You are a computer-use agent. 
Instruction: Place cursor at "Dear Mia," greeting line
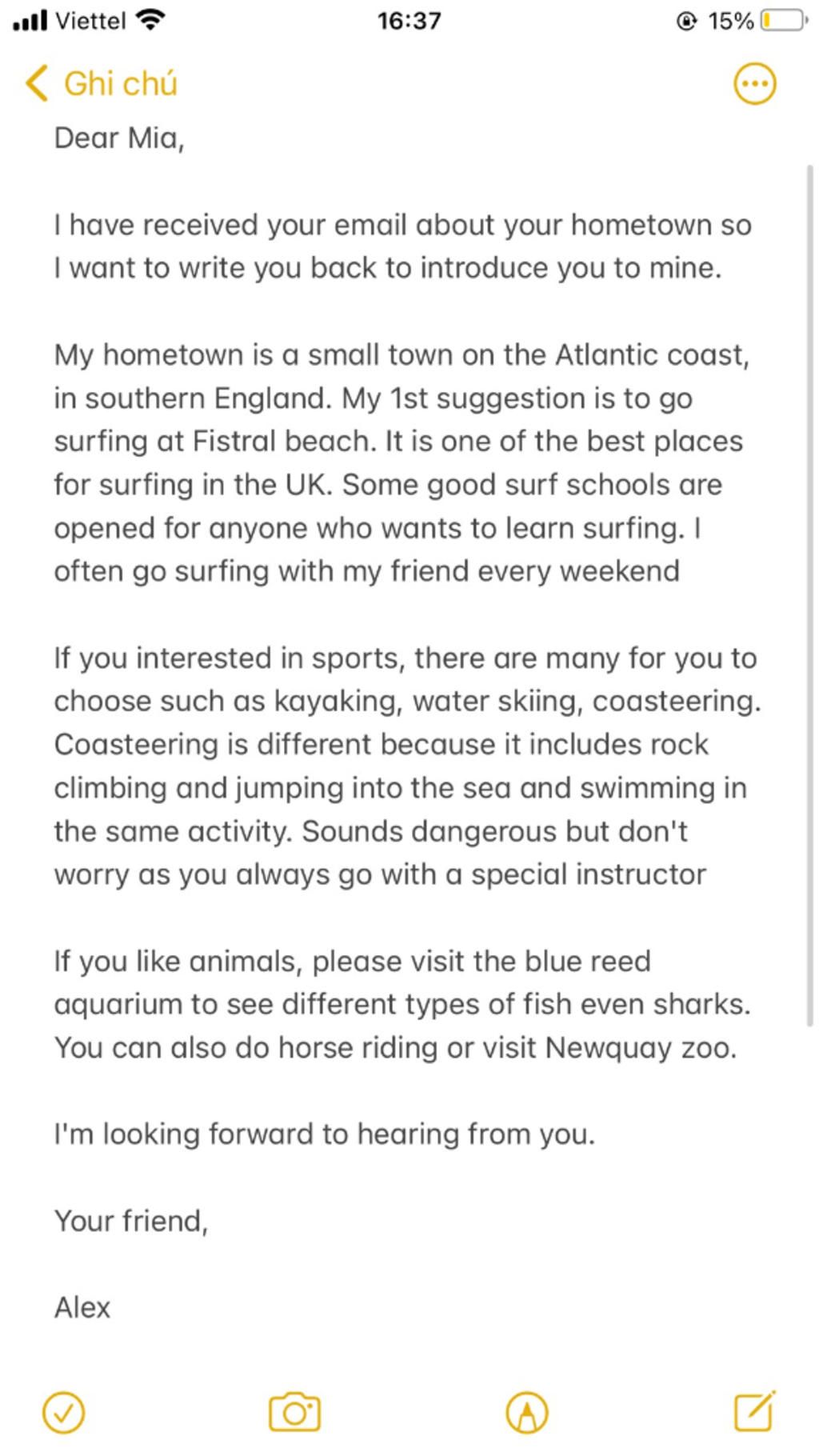point(119,138)
